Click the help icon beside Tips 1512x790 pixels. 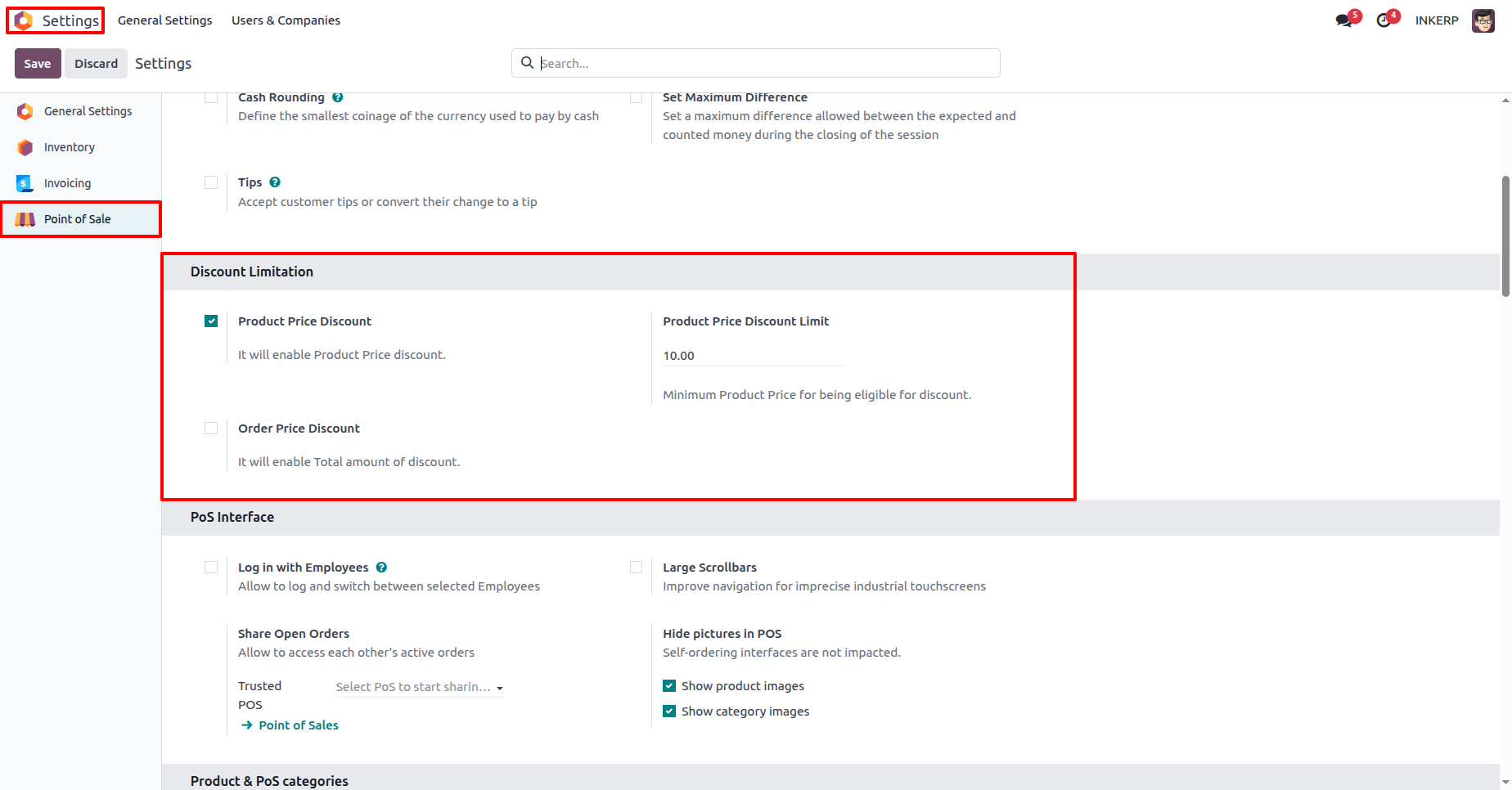coord(275,182)
